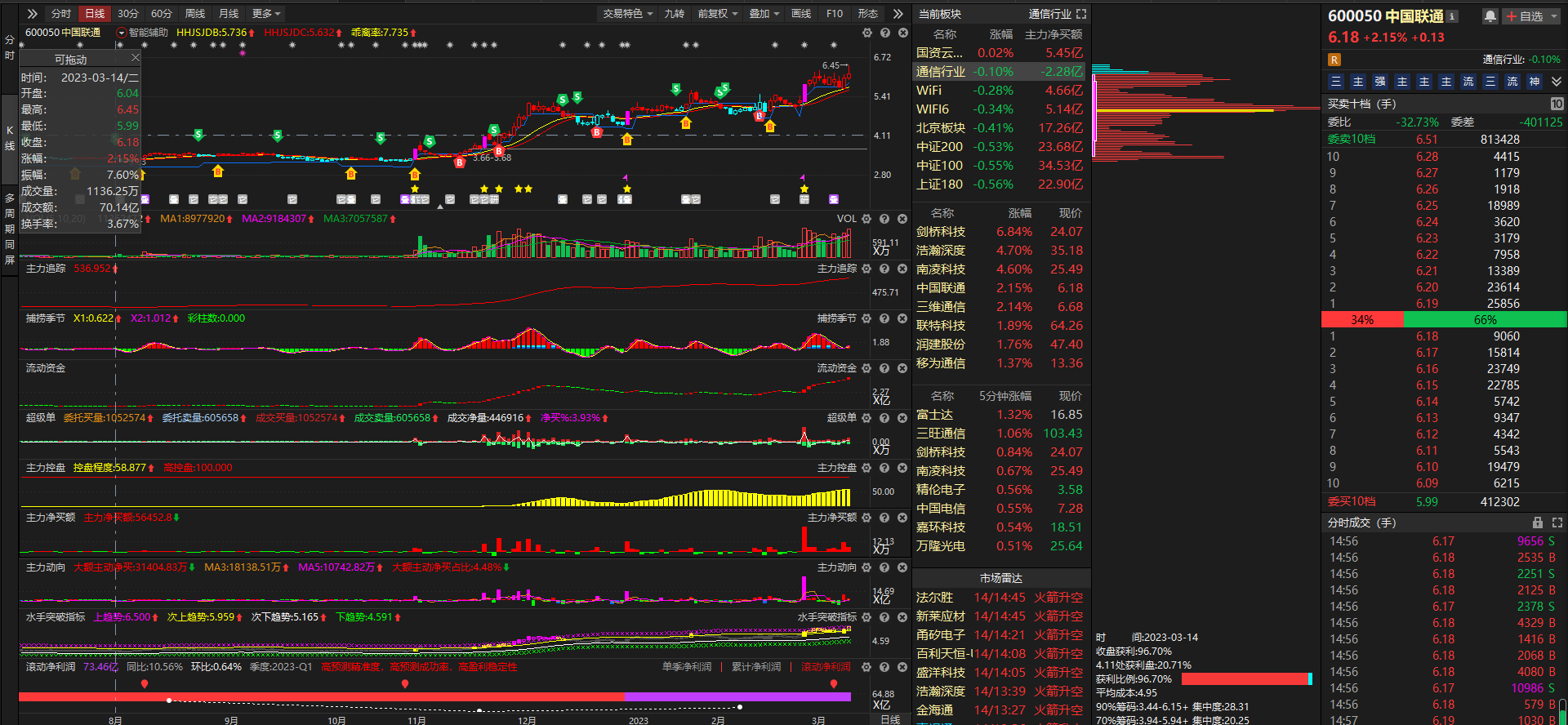Toggle the 九转 indicator
1568x725 pixels.
pos(675,14)
